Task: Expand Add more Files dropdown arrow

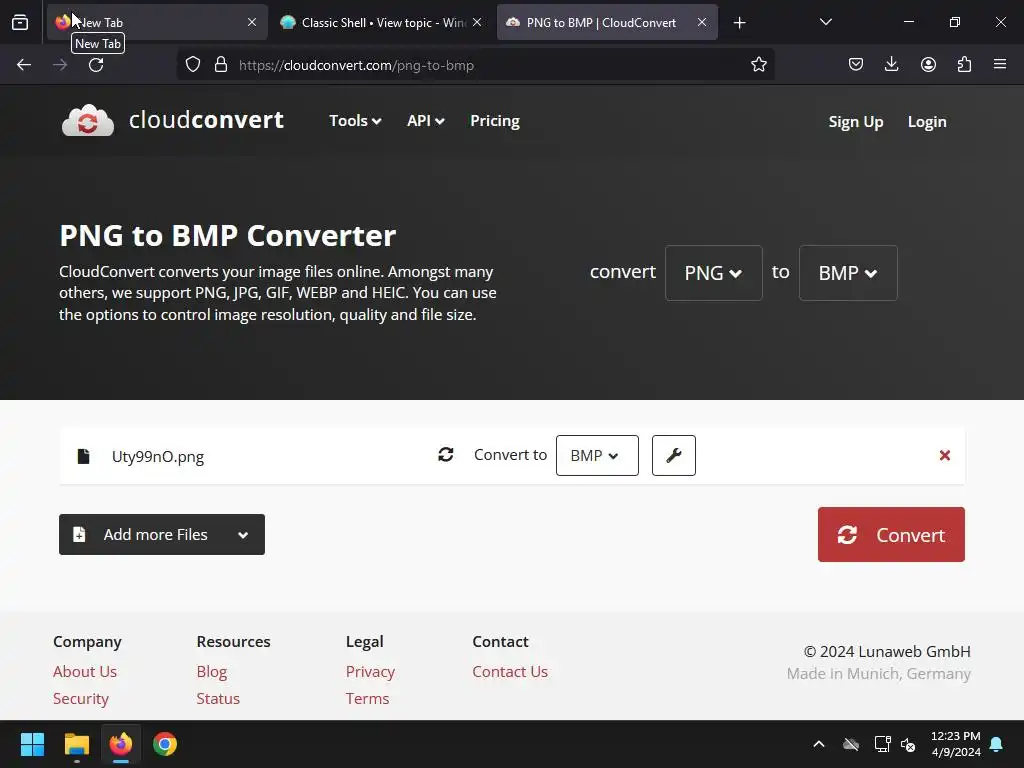Action: click(x=243, y=535)
